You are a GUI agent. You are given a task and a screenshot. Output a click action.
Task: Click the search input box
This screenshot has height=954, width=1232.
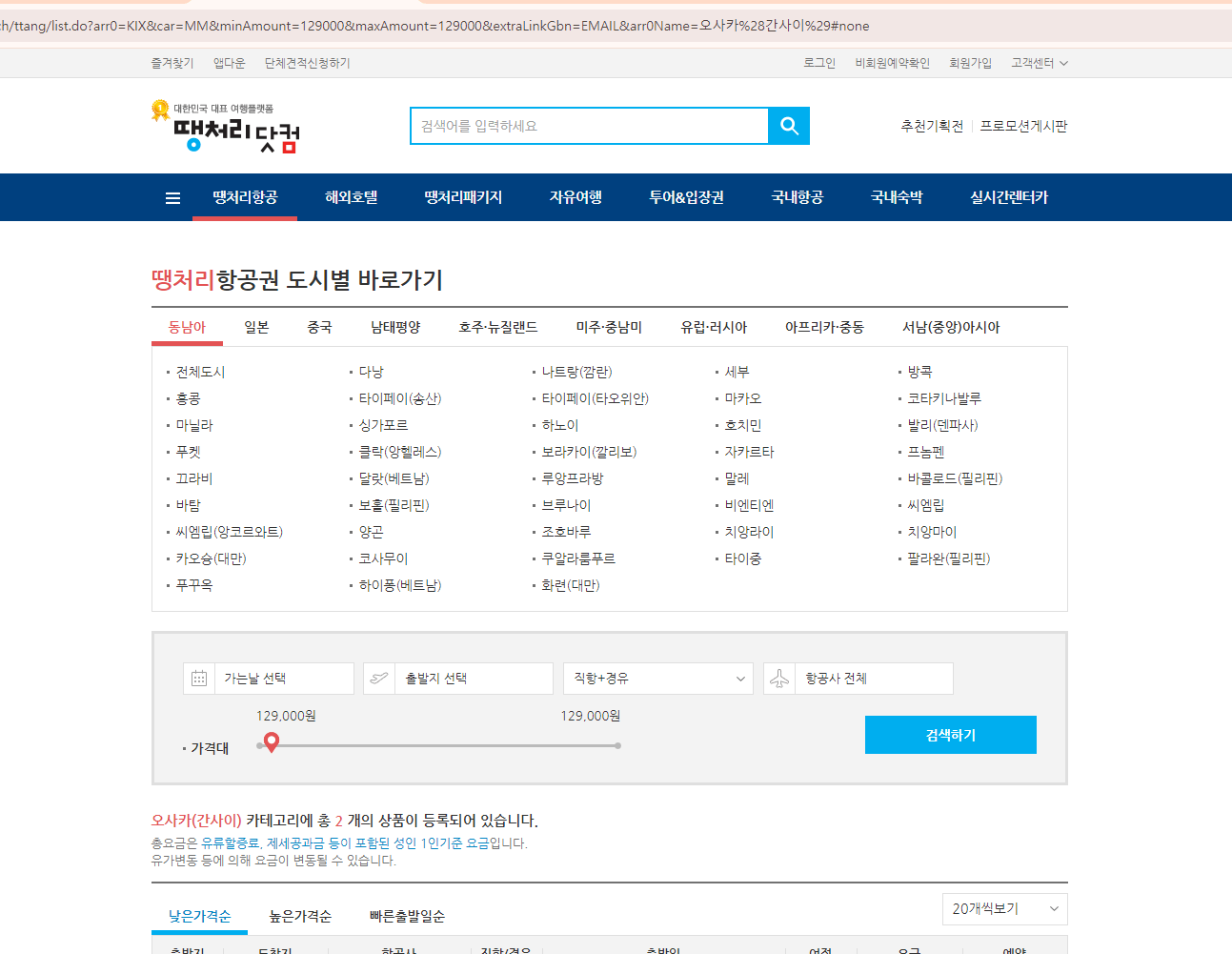[590, 126]
